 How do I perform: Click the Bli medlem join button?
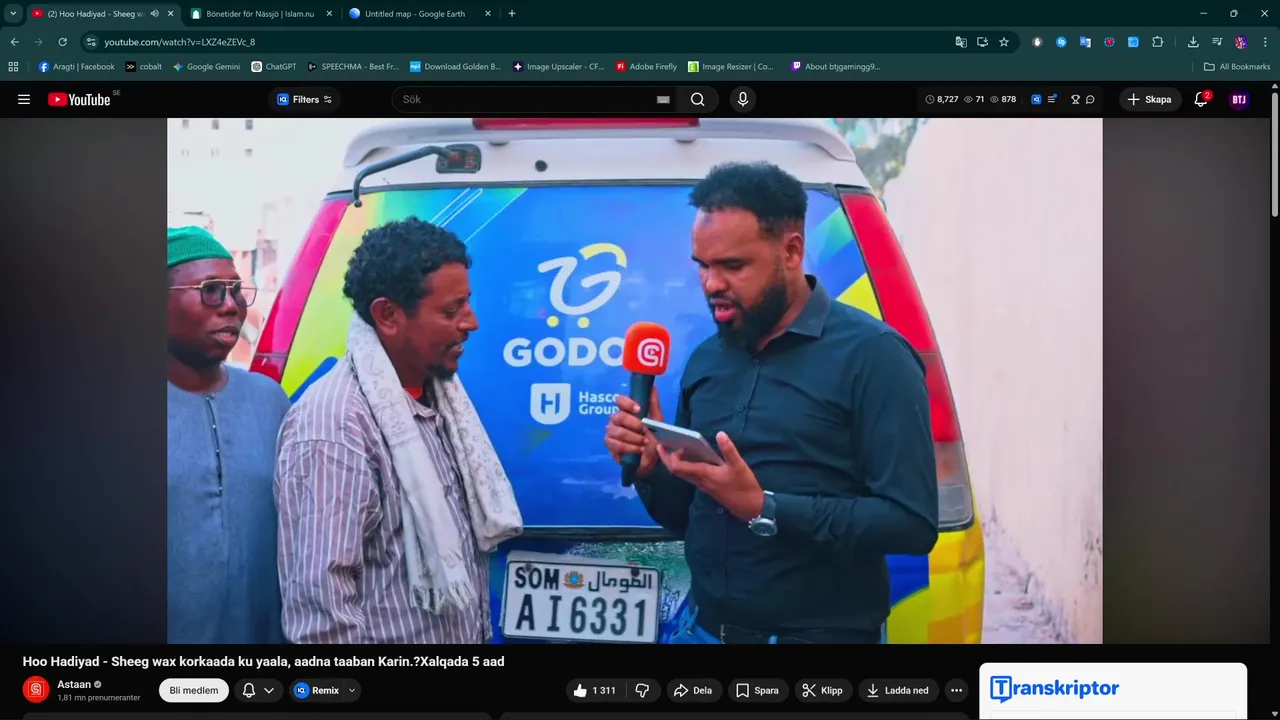[194, 690]
